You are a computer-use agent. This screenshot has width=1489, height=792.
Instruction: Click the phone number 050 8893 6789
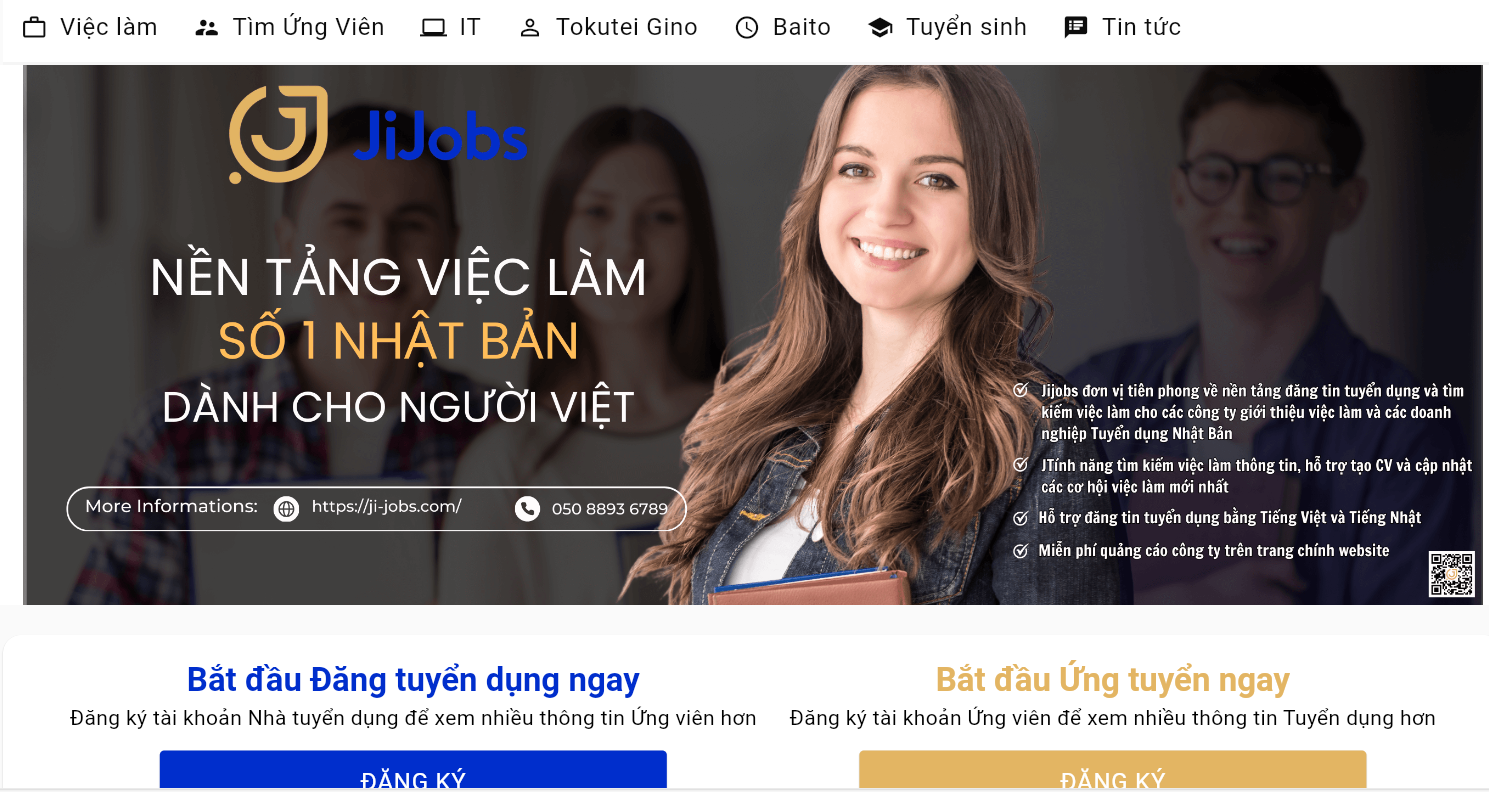click(609, 509)
